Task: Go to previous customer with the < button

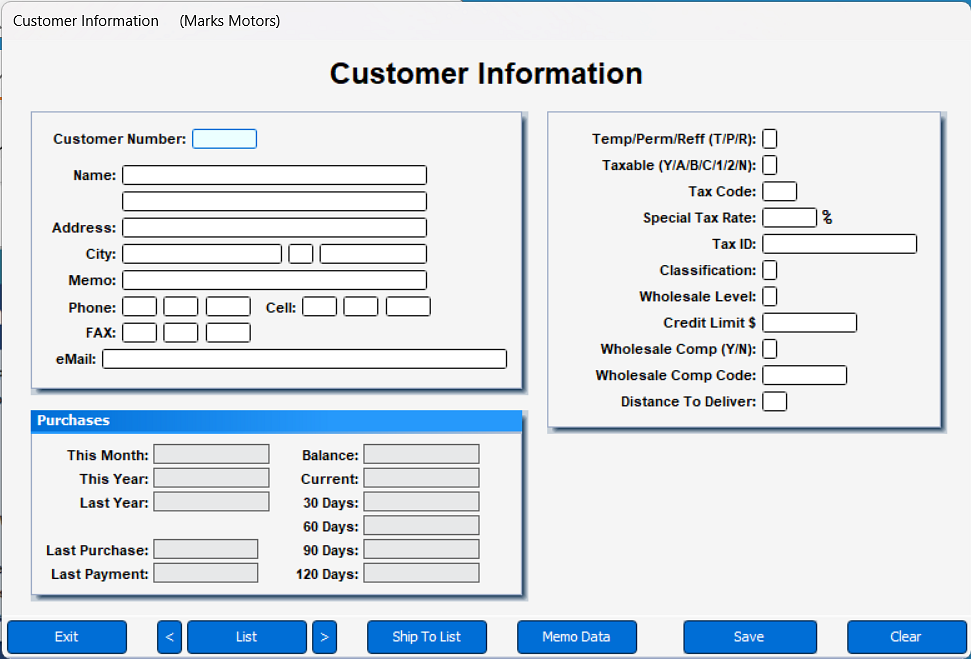Action: click(x=168, y=637)
